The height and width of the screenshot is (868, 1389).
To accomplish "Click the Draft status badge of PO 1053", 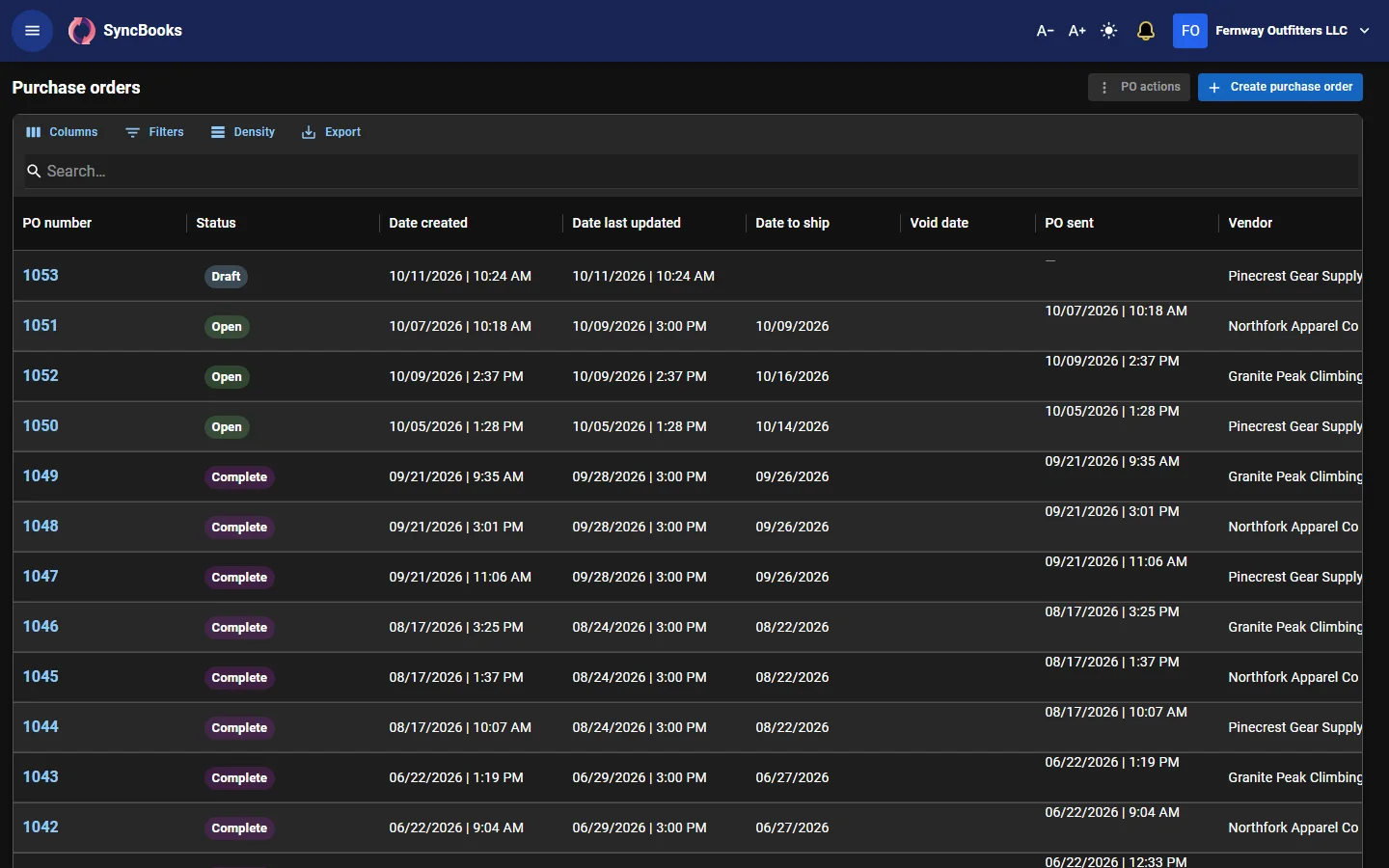I will [226, 277].
